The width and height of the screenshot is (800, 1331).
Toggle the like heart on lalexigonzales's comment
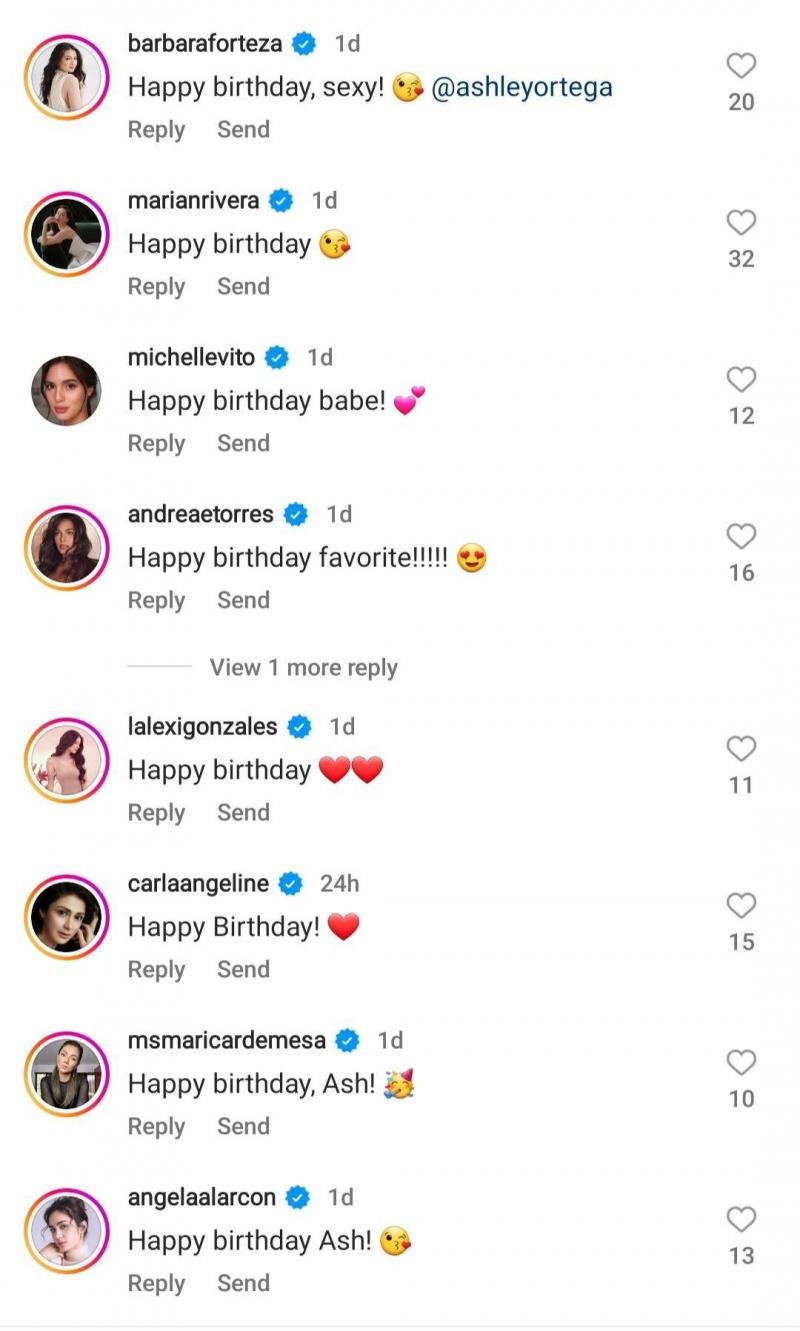741,748
